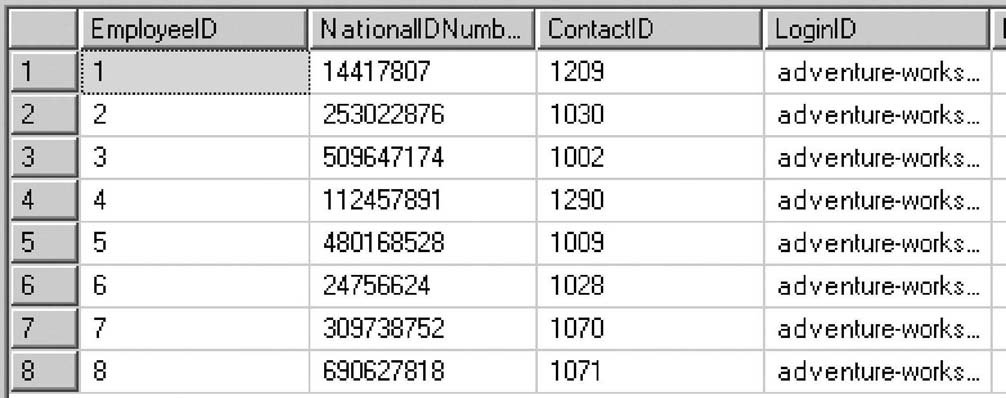
Task: Click the ContactID cell showing 1290
Action: point(650,200)
